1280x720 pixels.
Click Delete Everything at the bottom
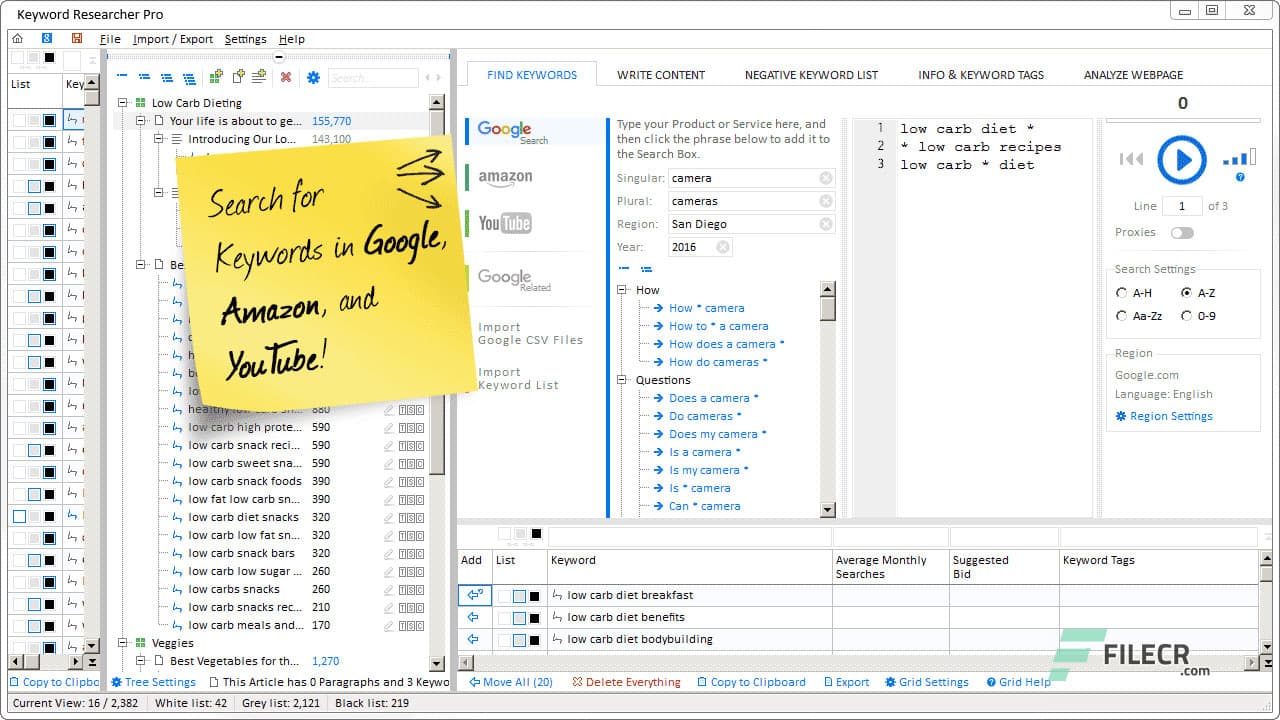click(627, 682)
